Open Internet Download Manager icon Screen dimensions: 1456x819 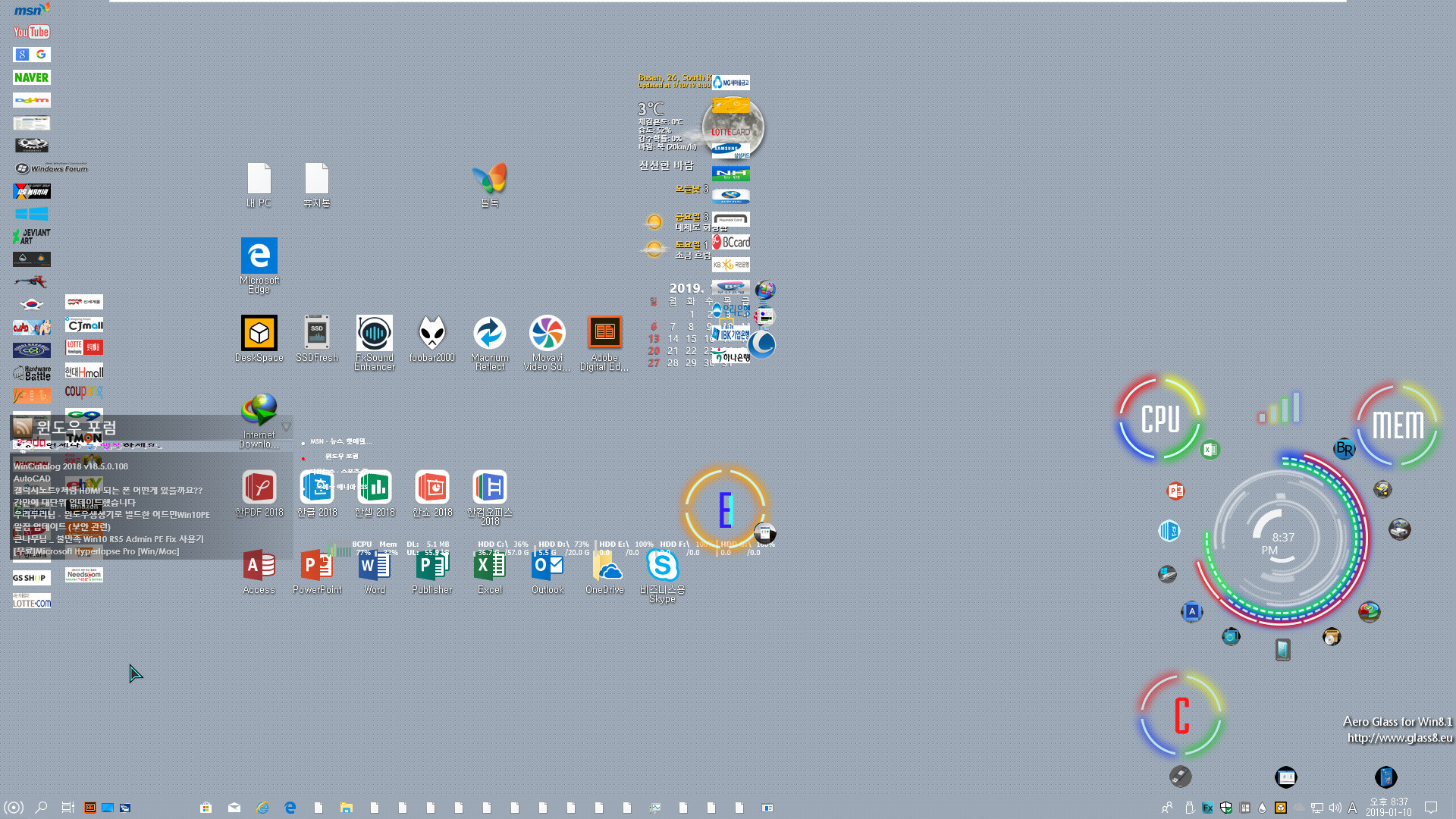coord(259,420)
